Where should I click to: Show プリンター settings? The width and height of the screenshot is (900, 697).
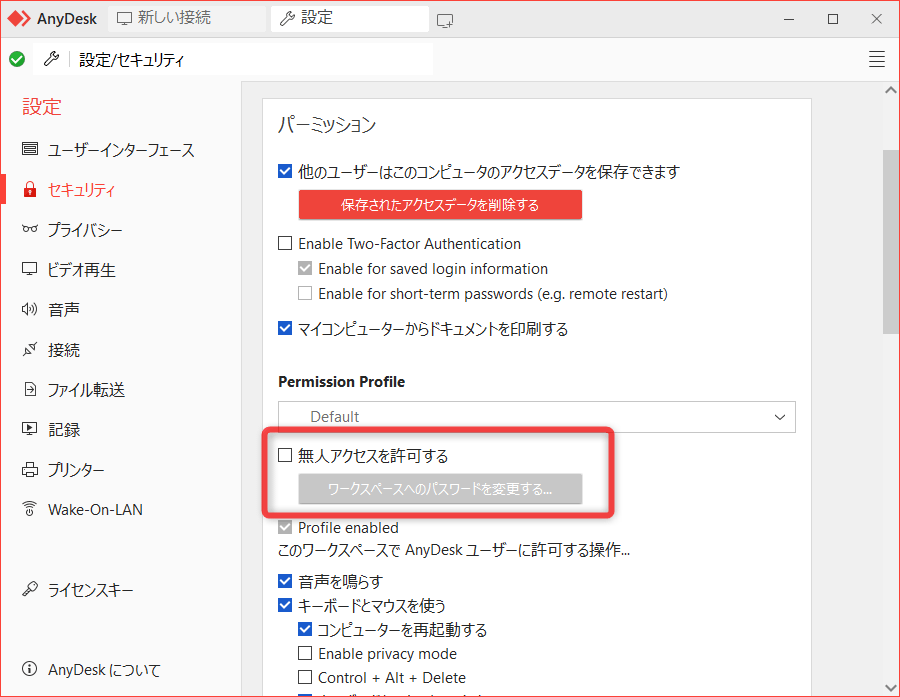pos(76,470)
